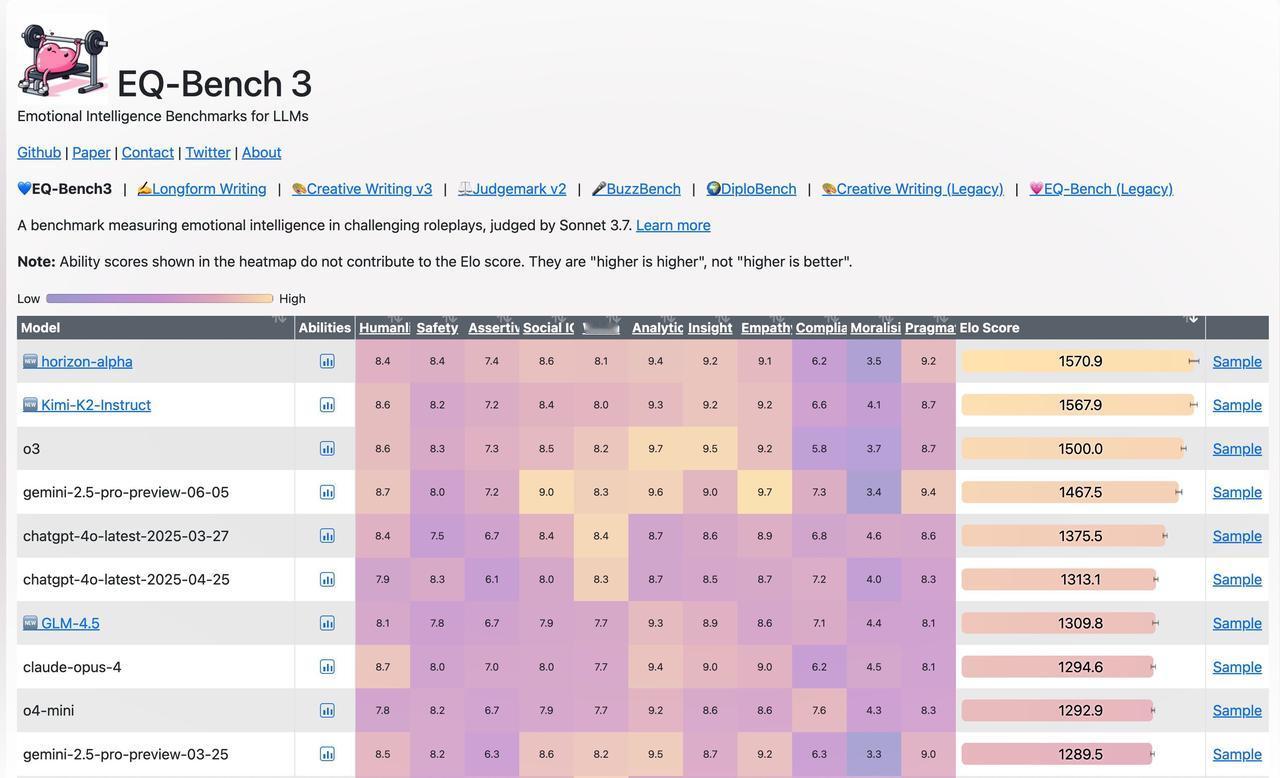The width and height of the screenshot is (1280, 778).
Task: Open the About link
Action: pos(261,152)
